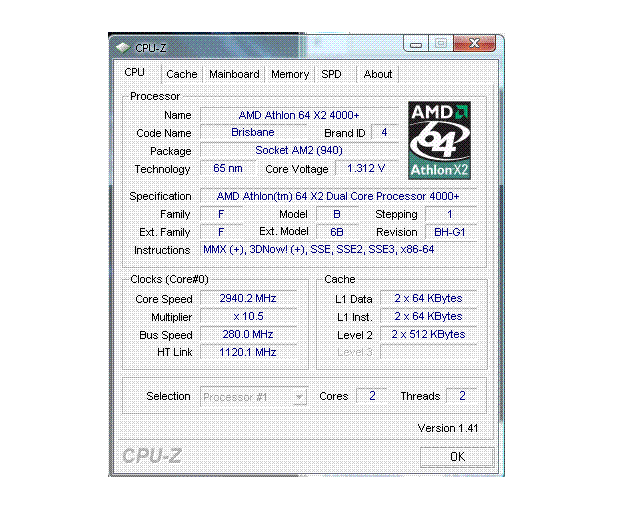
Task: Click the Stepping value 1
Action: tap(450, 214)
